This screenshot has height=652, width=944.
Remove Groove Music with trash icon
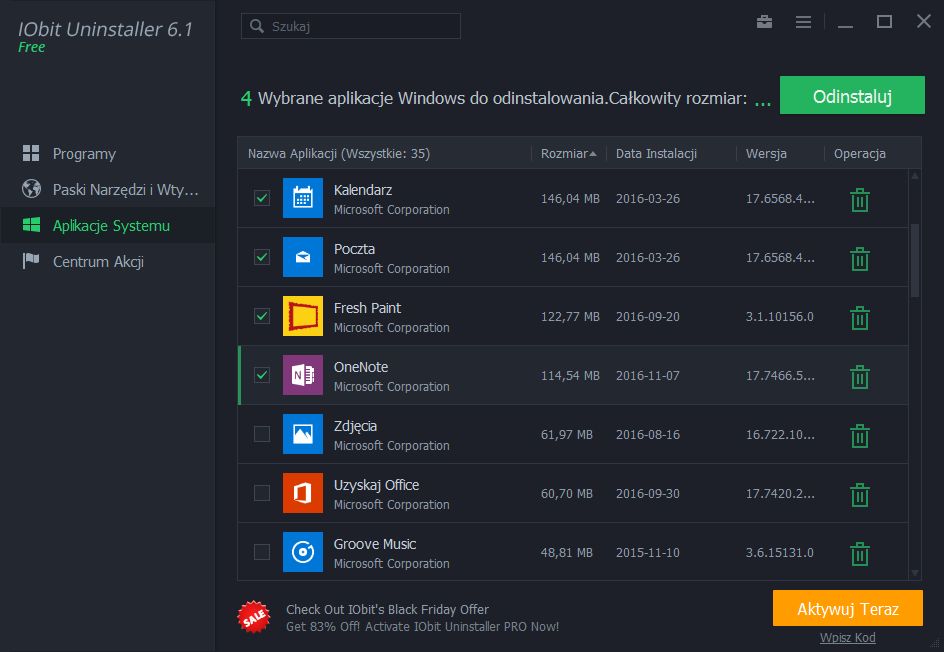coord(859,554)
